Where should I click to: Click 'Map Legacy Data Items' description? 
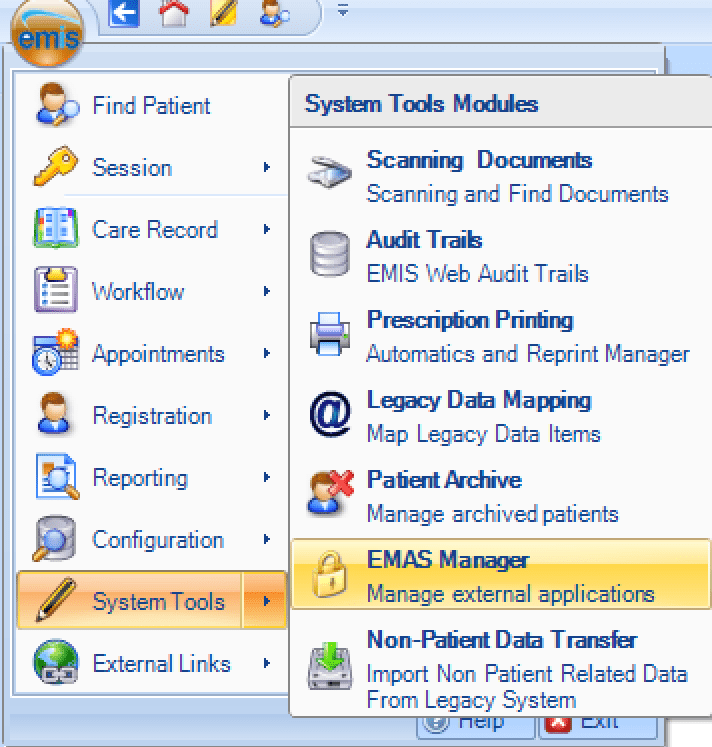tap(483, 435)
